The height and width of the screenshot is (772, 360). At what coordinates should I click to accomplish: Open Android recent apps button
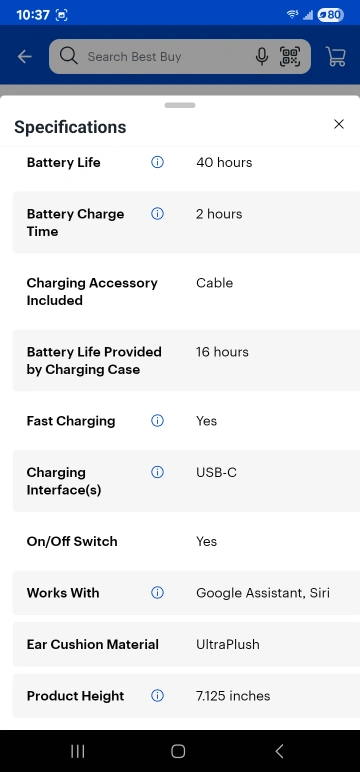click(78, 751)
